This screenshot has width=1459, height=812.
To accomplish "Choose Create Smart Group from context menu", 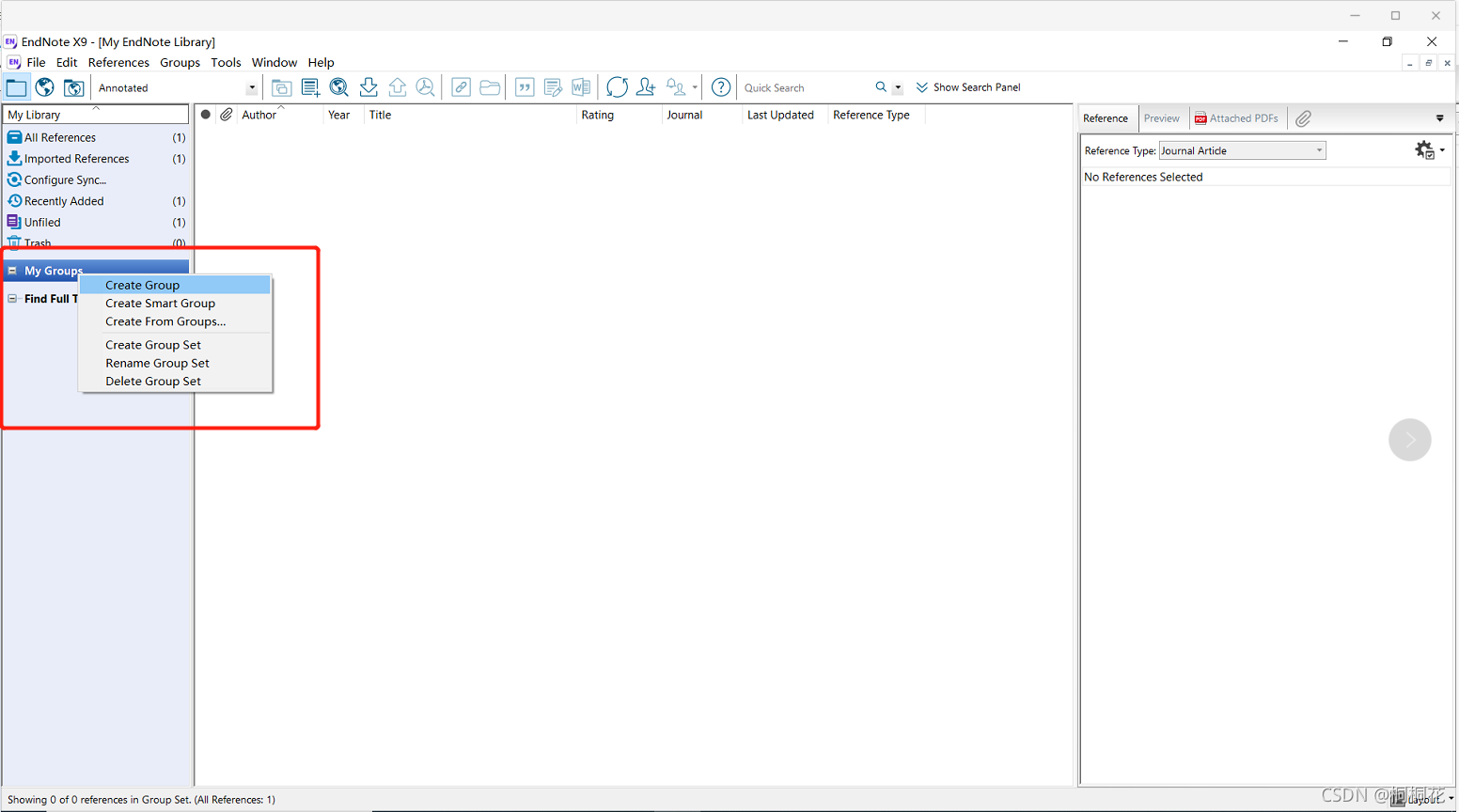I will coord(160,303).
